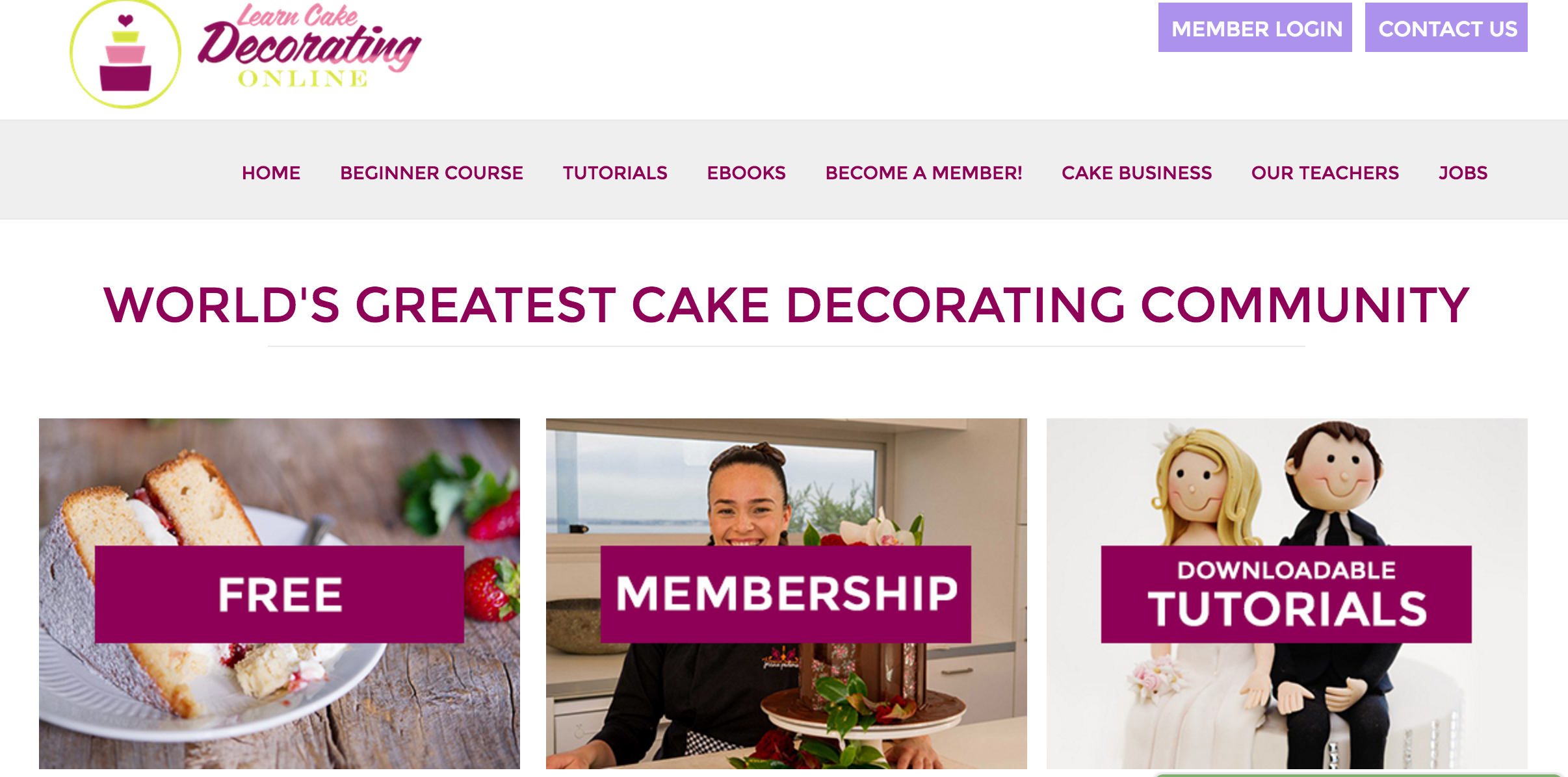1568x777 pixels.
Task: Click the tiered cake logo icon
Action: [125, 53]
